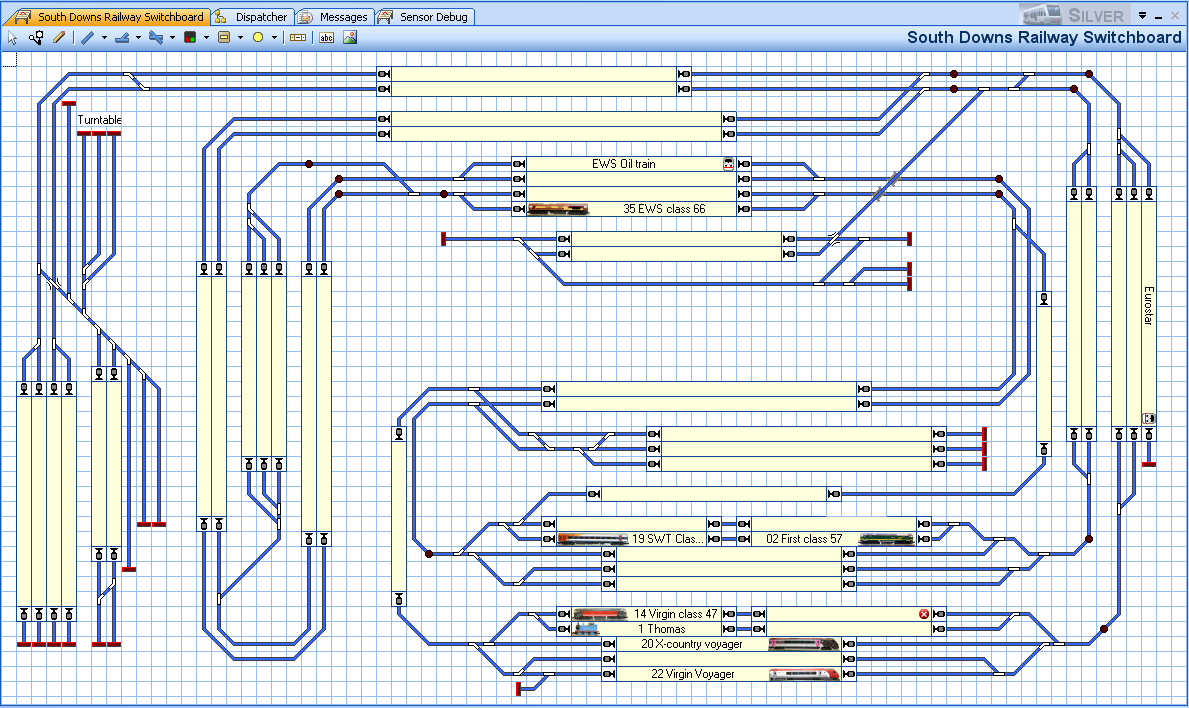Expand the signal tool dropdown arrow
This screenshot has width=1189, height=708.
[x=206, y=38]
